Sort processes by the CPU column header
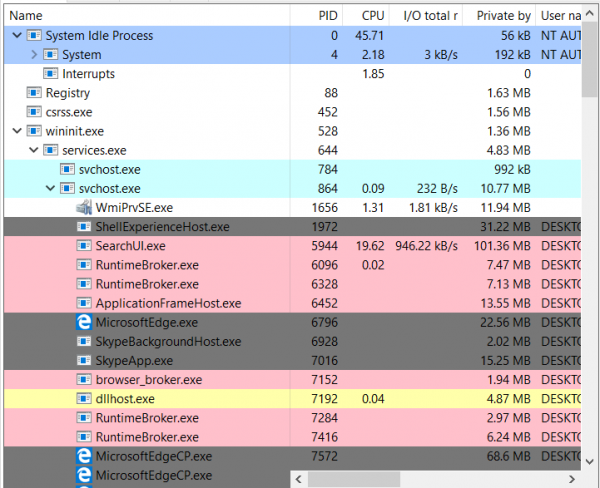This screenshot has width=600, height=488. click(x=371, y=15)
